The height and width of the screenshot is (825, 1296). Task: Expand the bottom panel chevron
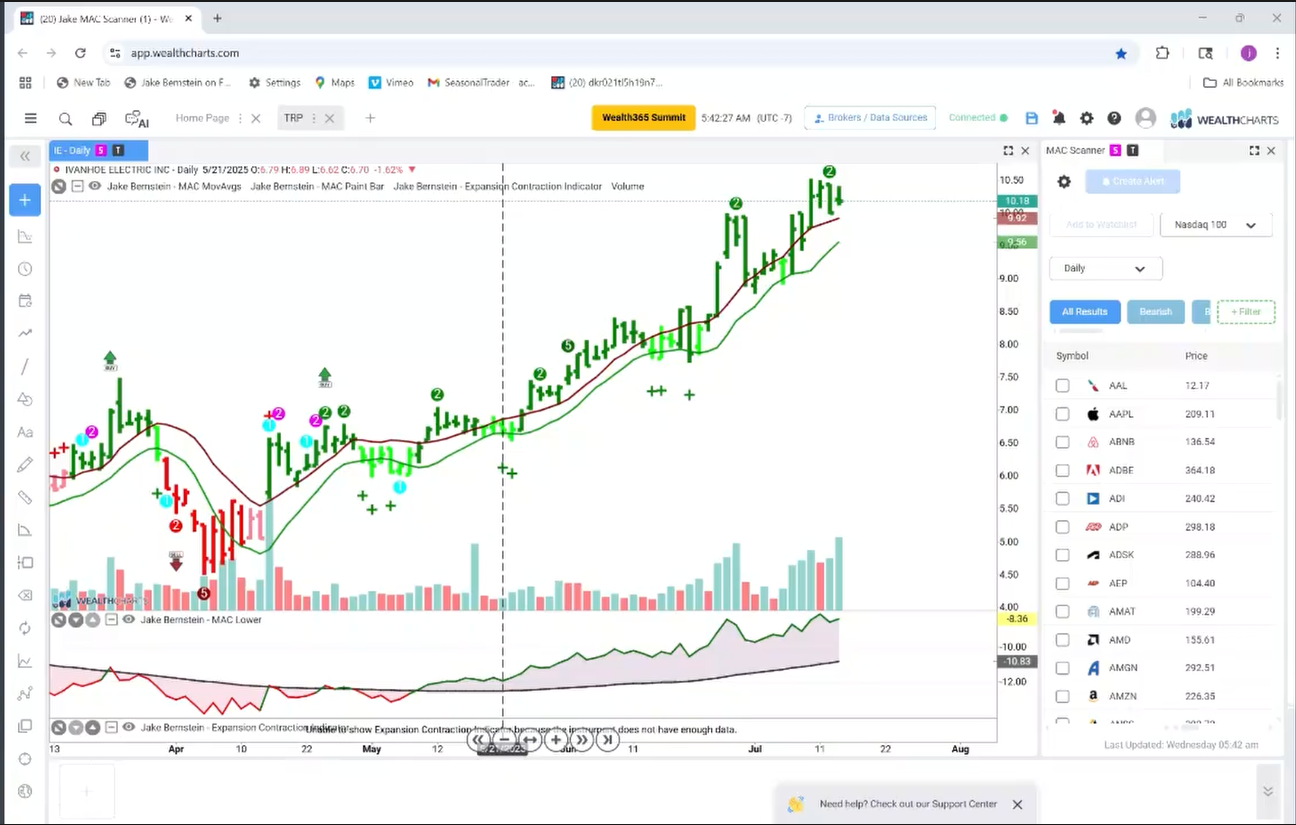click(x=1268, y=791)
